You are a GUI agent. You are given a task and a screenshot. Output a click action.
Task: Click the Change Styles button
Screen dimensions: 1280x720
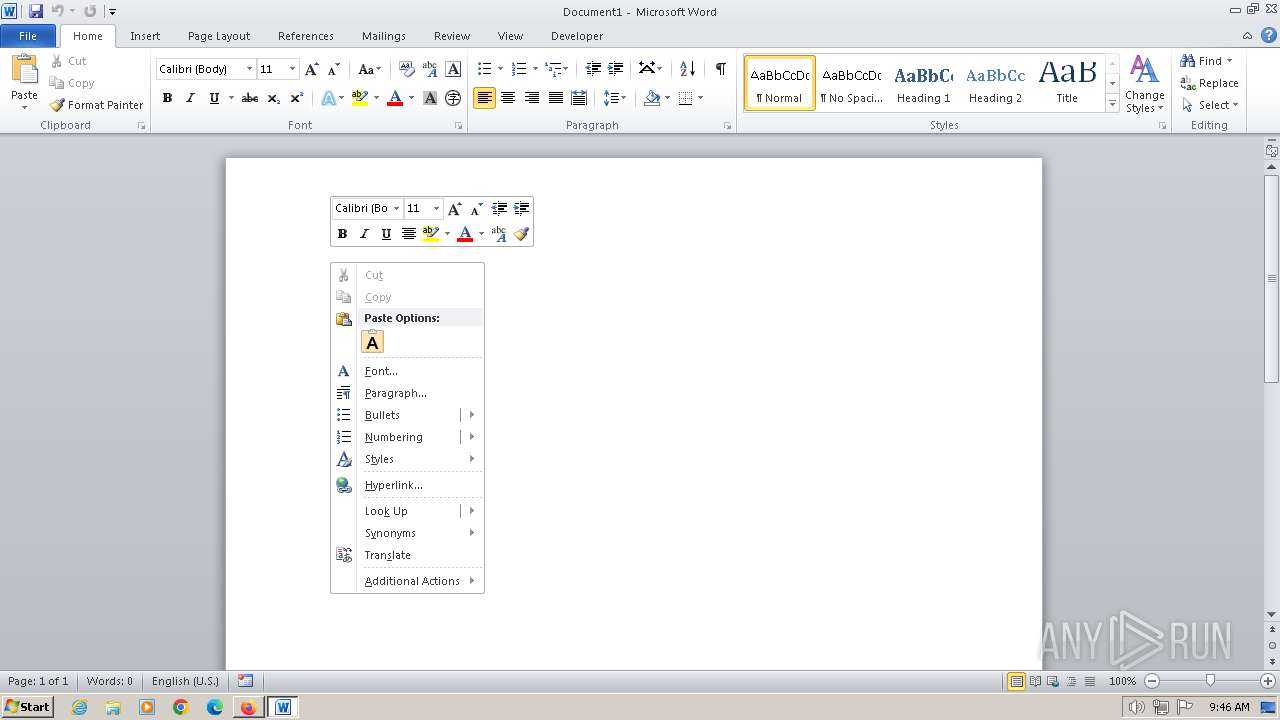pos(1145,85)
